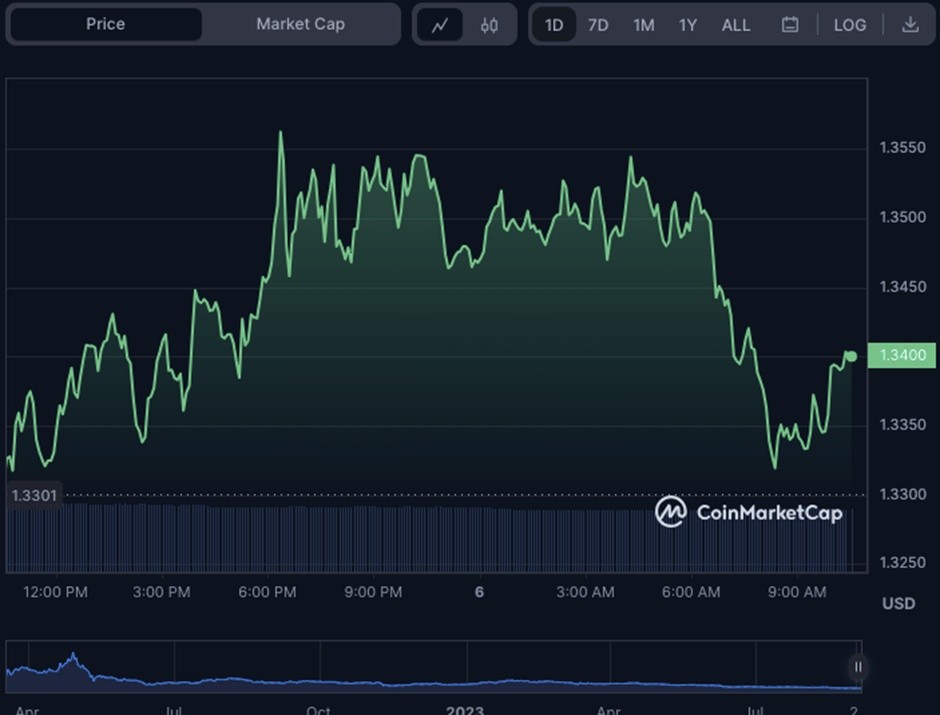The height and width of the screenshot is (715, 940).
Task: Click the 3:00 AM time axis label
Action: pos(585,592)
